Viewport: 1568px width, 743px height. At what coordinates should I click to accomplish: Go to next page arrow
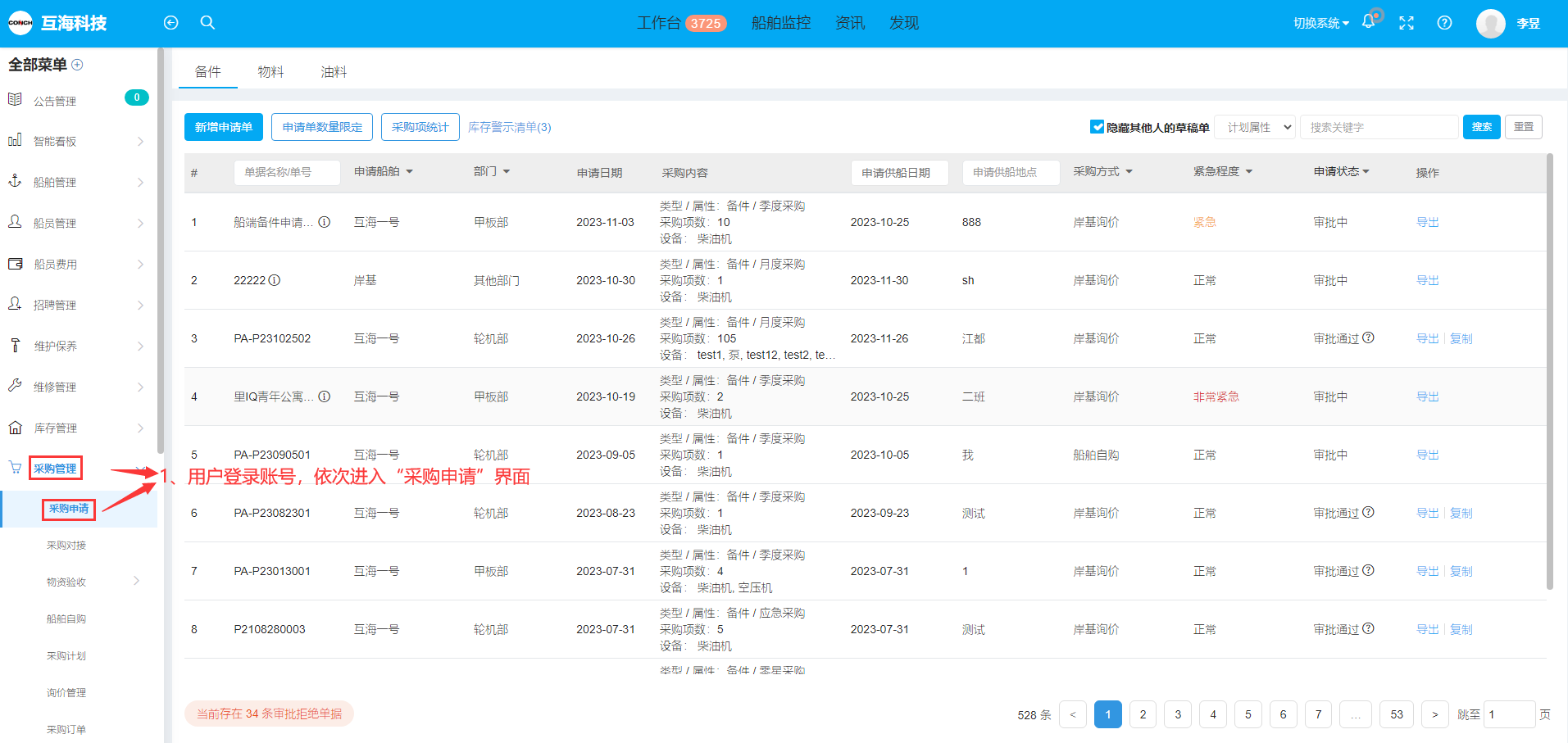pos(1434,714)
